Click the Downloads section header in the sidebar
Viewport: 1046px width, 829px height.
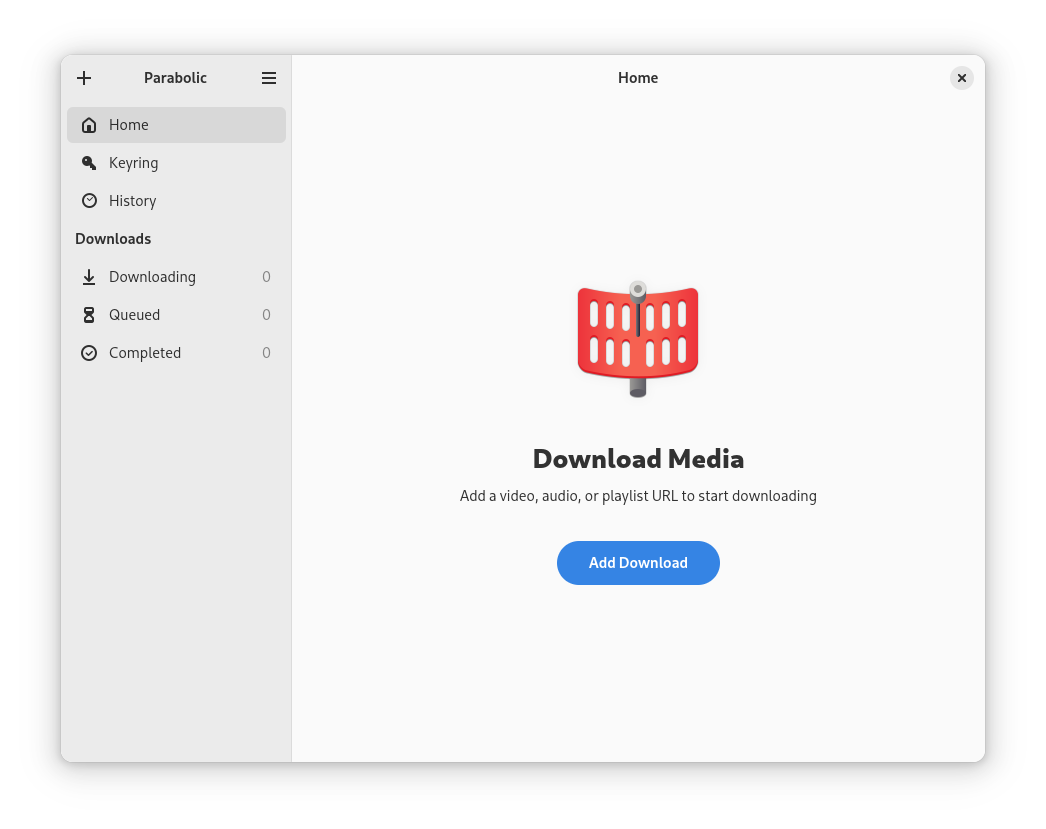[x=113, y=239]
